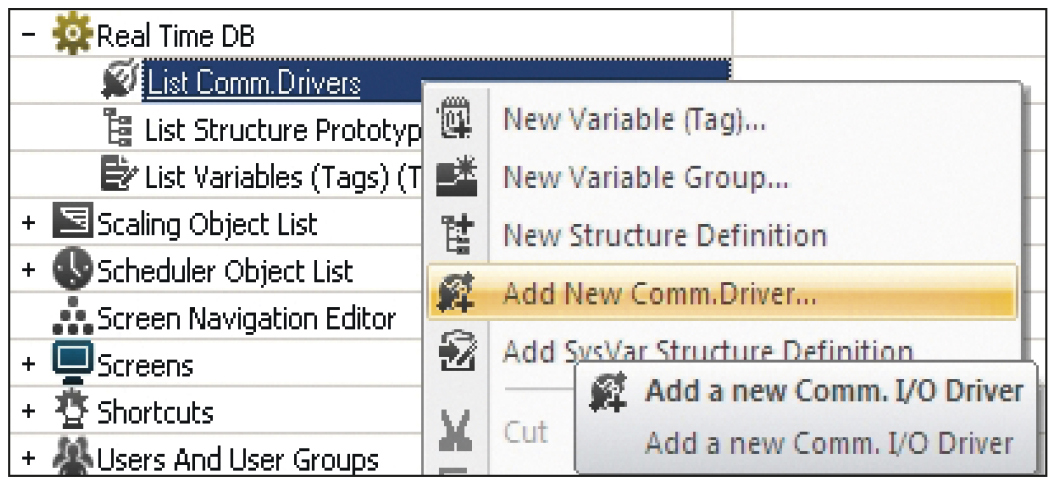This screenshot has width=1052, height=482.
Task: Select Add New Comm.Driver menu entry
Action: pyautogui.click(x=723, y=293)
